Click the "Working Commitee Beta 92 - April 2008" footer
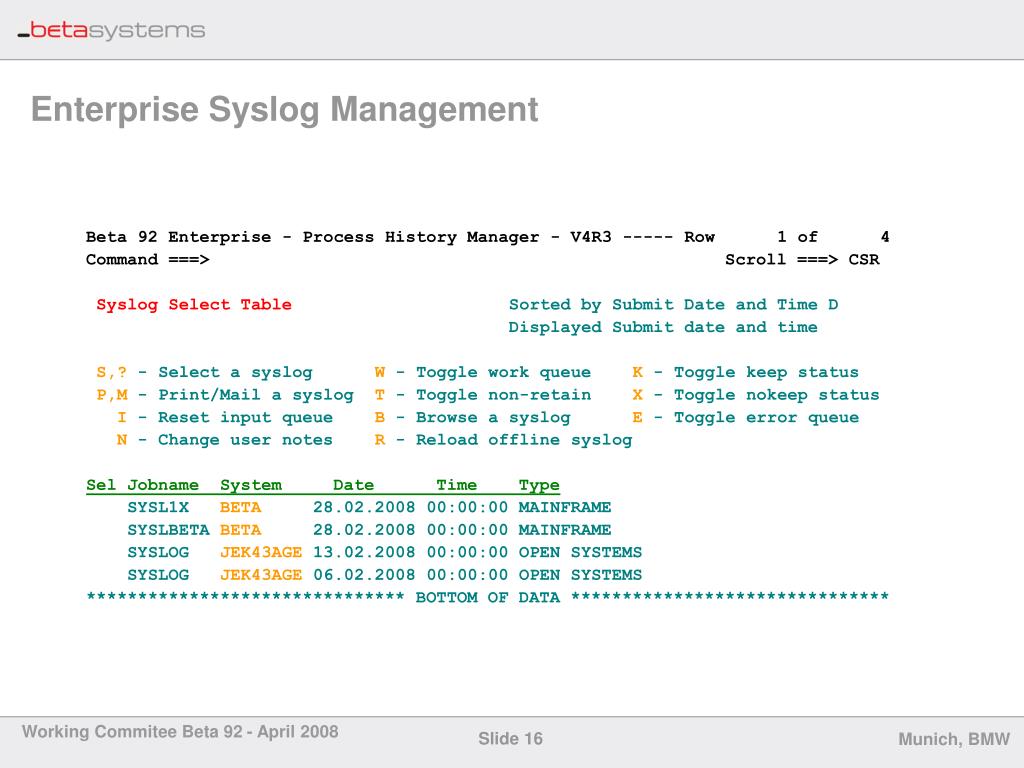The image size is (1024, 768). pyautogui.click(x=180, y=731)
